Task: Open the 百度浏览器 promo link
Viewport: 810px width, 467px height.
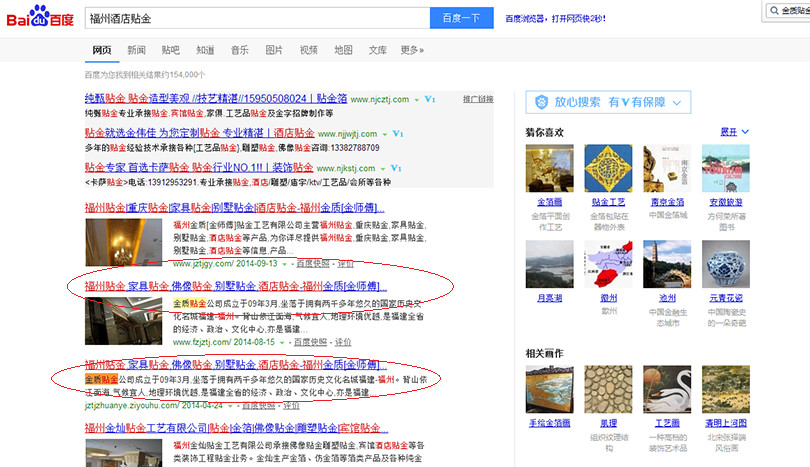Action: tap(555, 19)
